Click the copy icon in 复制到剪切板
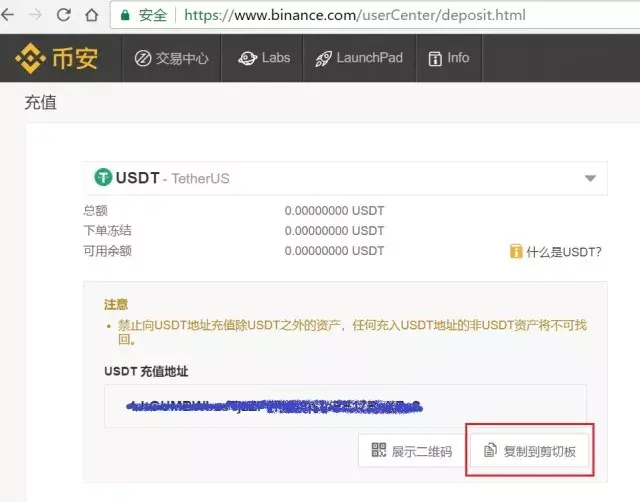Screen dimensions: 640x502 [490, 450]
